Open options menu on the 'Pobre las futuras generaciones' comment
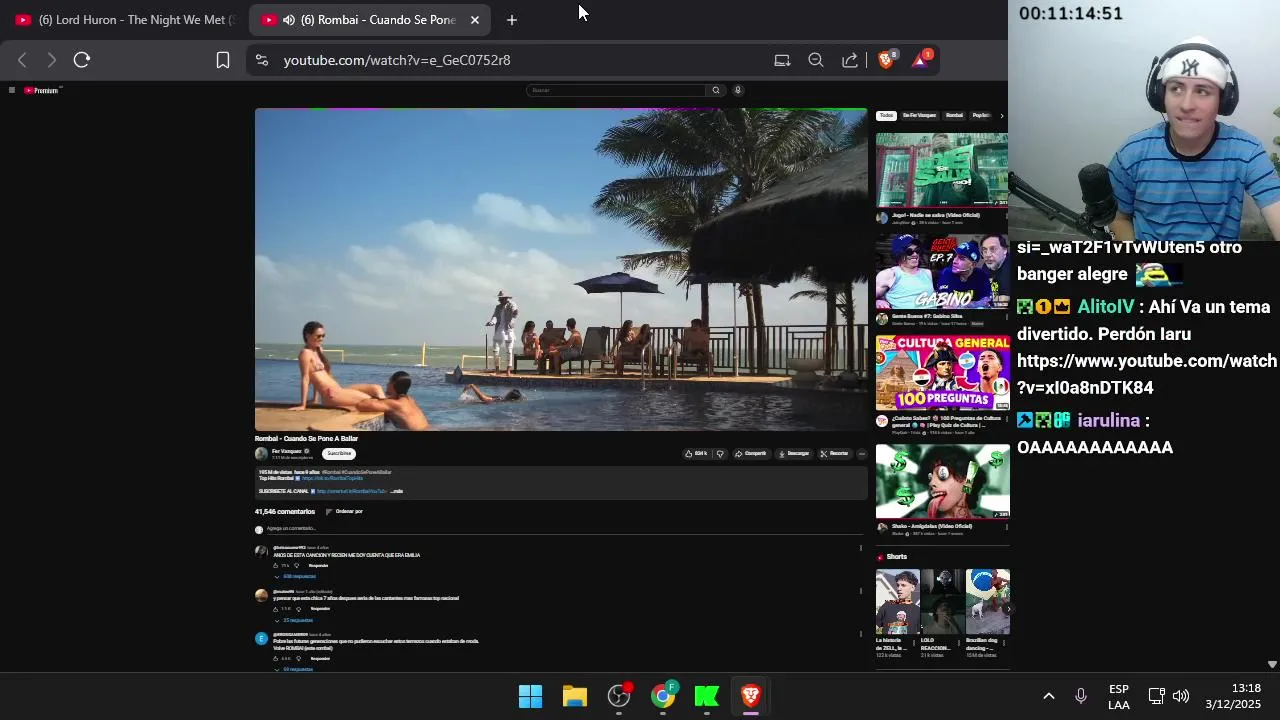Viewport: 1280px width, 720px height. coord(861,634)
